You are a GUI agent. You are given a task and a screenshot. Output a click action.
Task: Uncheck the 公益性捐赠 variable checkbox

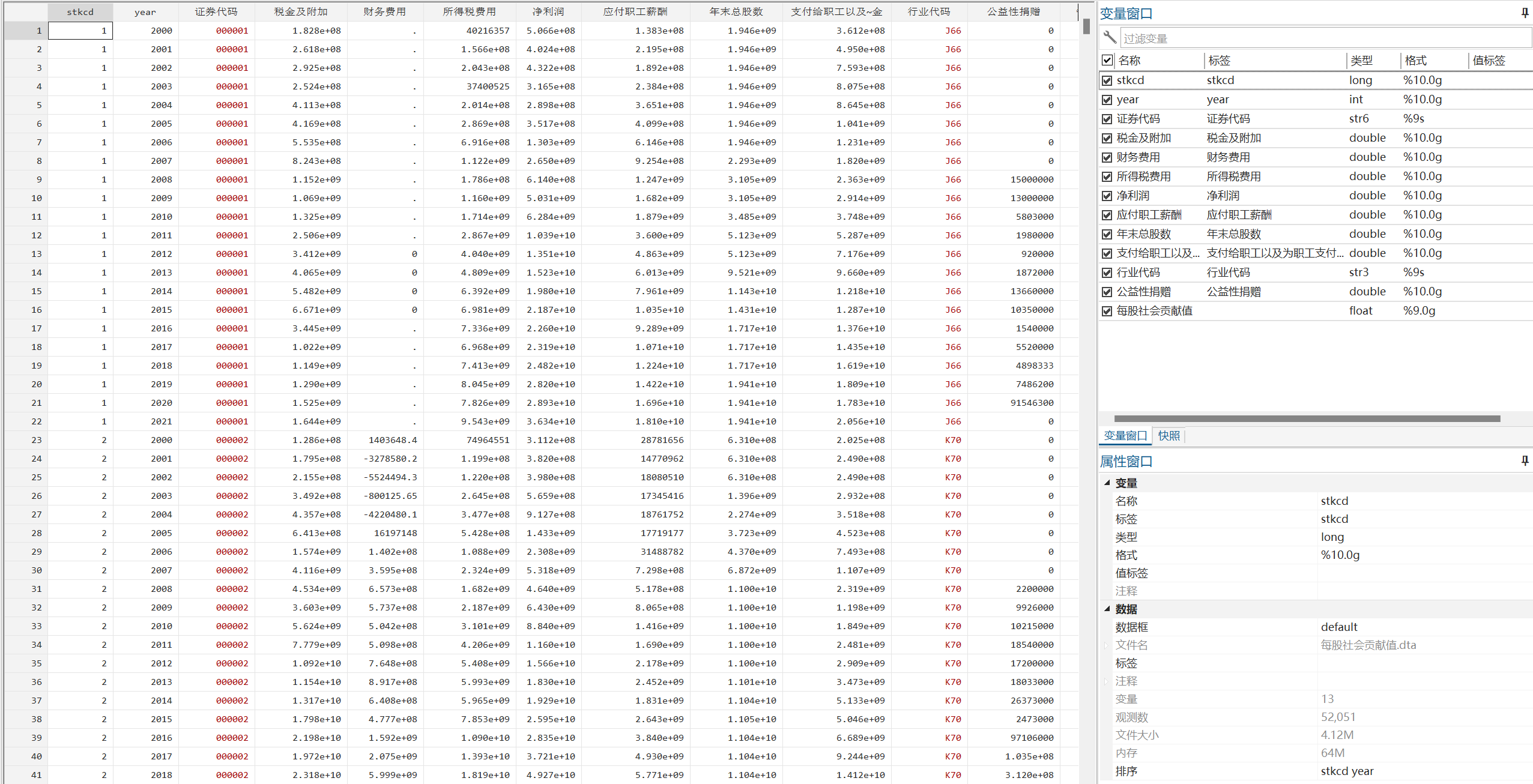tap(1107, 292)
